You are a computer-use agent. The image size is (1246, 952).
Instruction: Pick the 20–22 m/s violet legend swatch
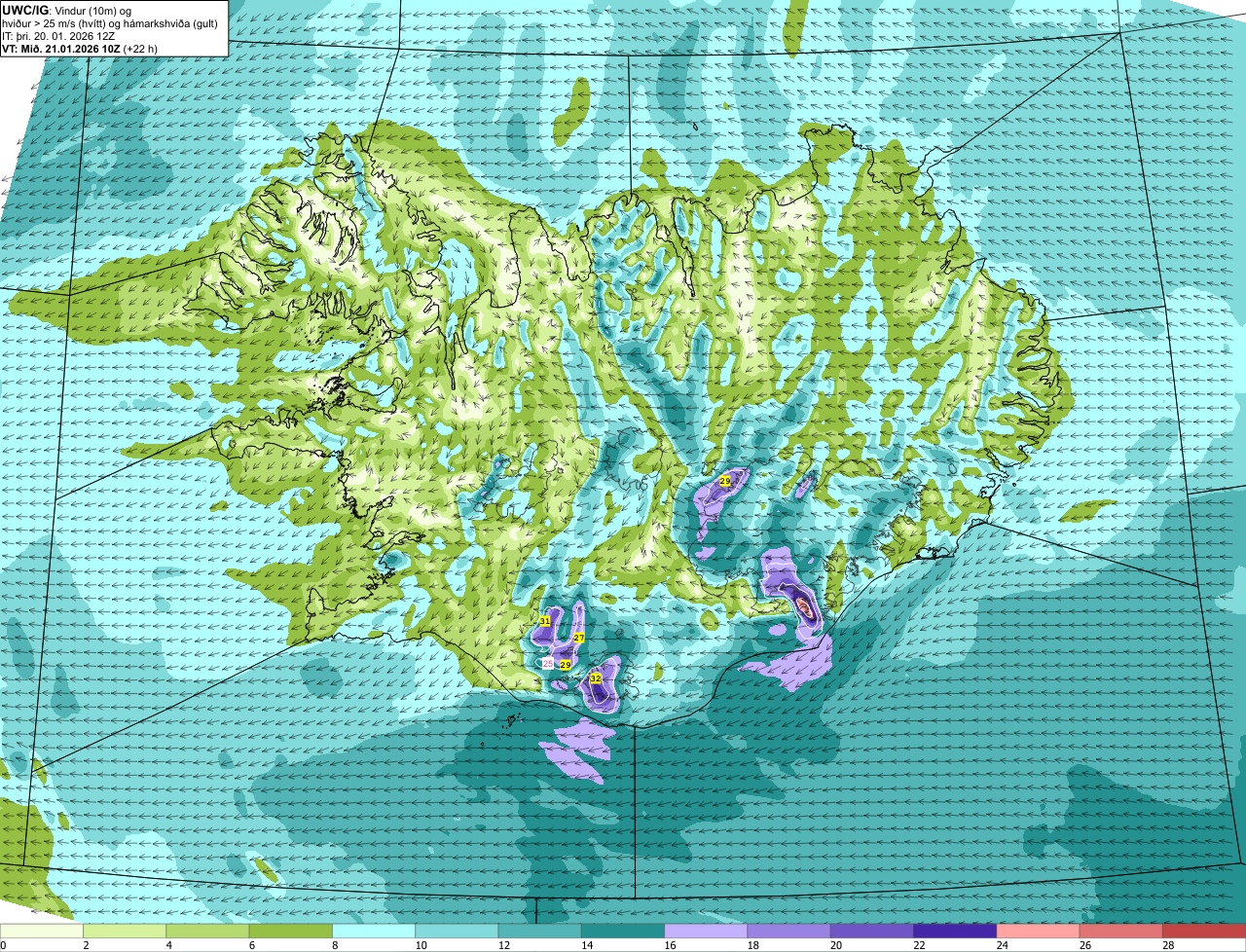872,931
